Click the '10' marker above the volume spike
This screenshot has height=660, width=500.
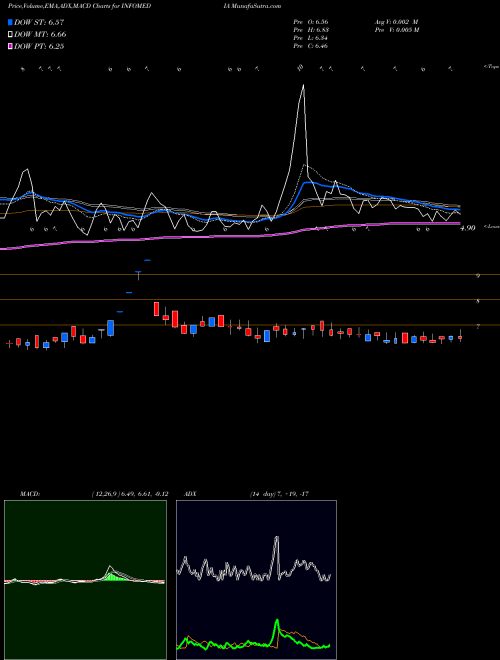coord(300,67)
